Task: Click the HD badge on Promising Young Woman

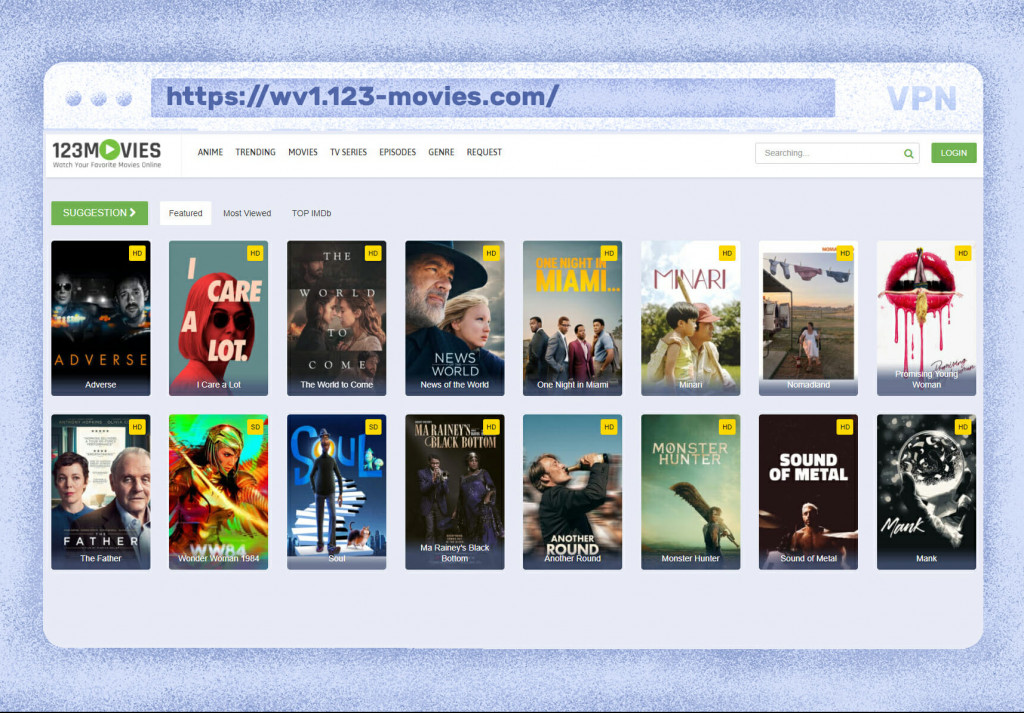Action: click(963, 253)
